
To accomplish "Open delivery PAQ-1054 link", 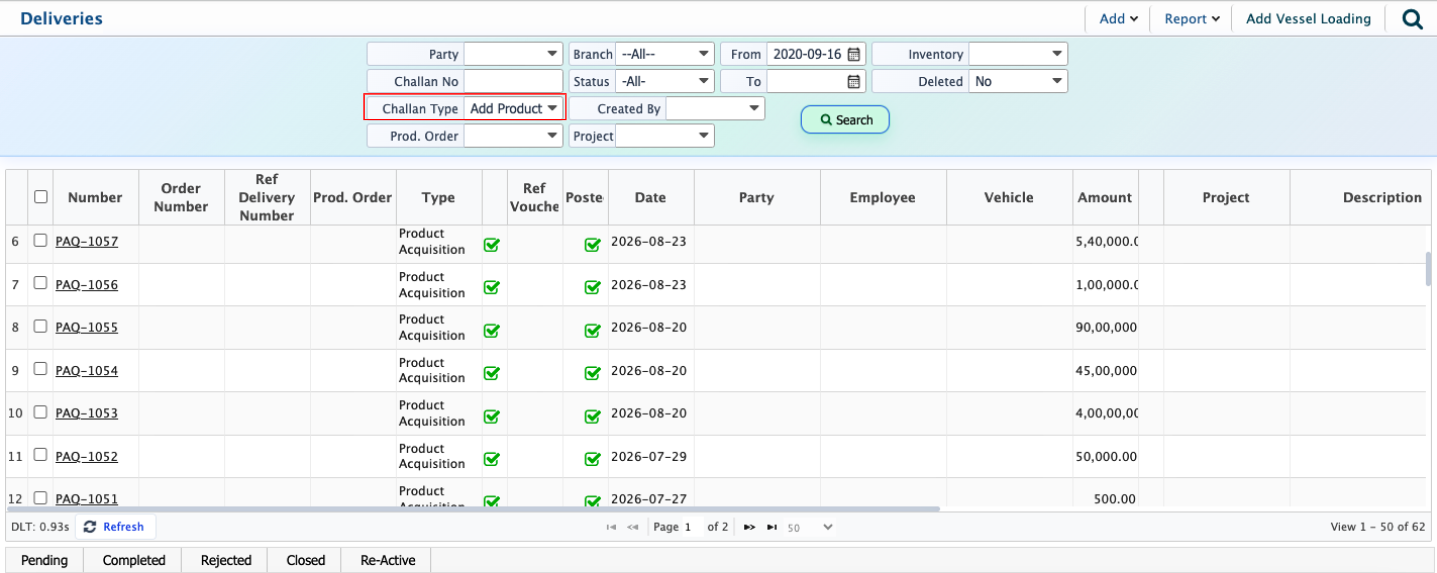I will [x=87, y=370].
